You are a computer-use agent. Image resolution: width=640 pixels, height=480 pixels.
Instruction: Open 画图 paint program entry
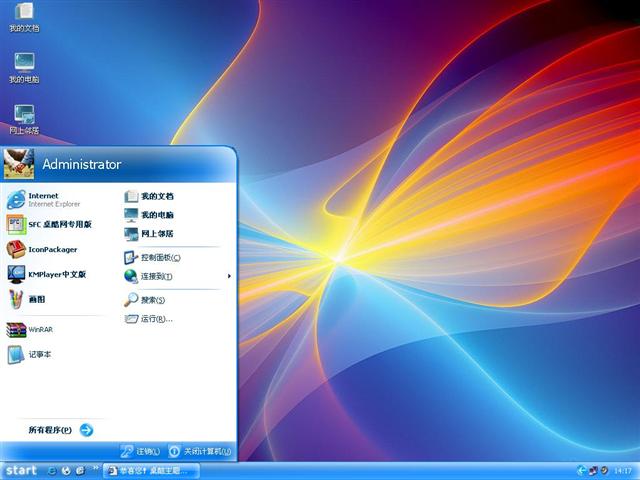pos(57,299)
